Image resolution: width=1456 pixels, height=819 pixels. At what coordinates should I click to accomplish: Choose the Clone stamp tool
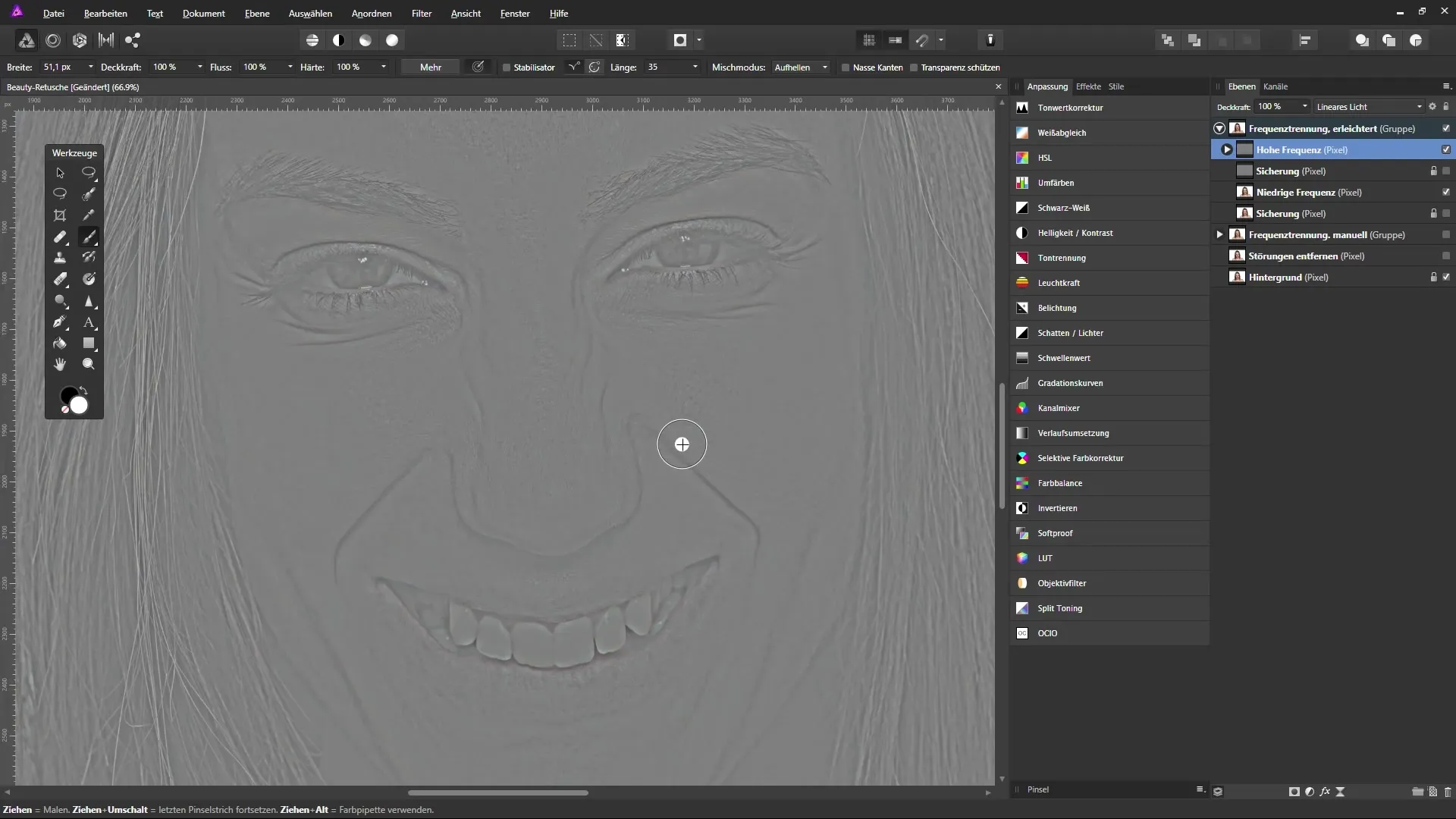coord(60,258)
